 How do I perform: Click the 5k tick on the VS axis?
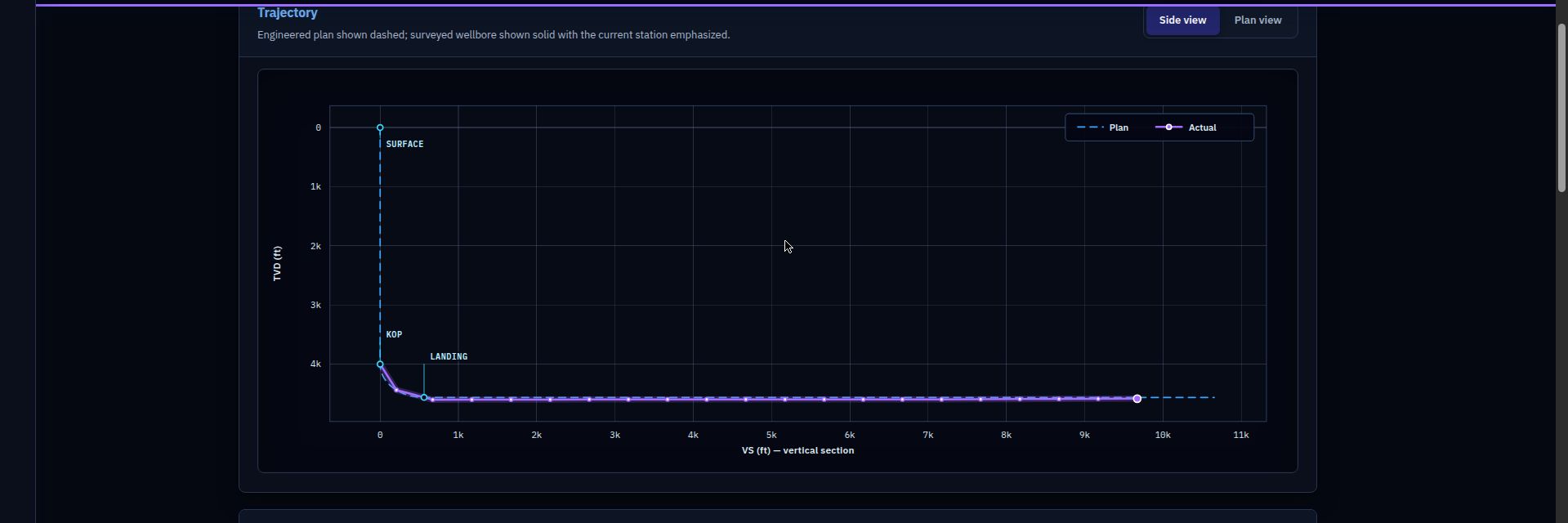tap(771, 435)
